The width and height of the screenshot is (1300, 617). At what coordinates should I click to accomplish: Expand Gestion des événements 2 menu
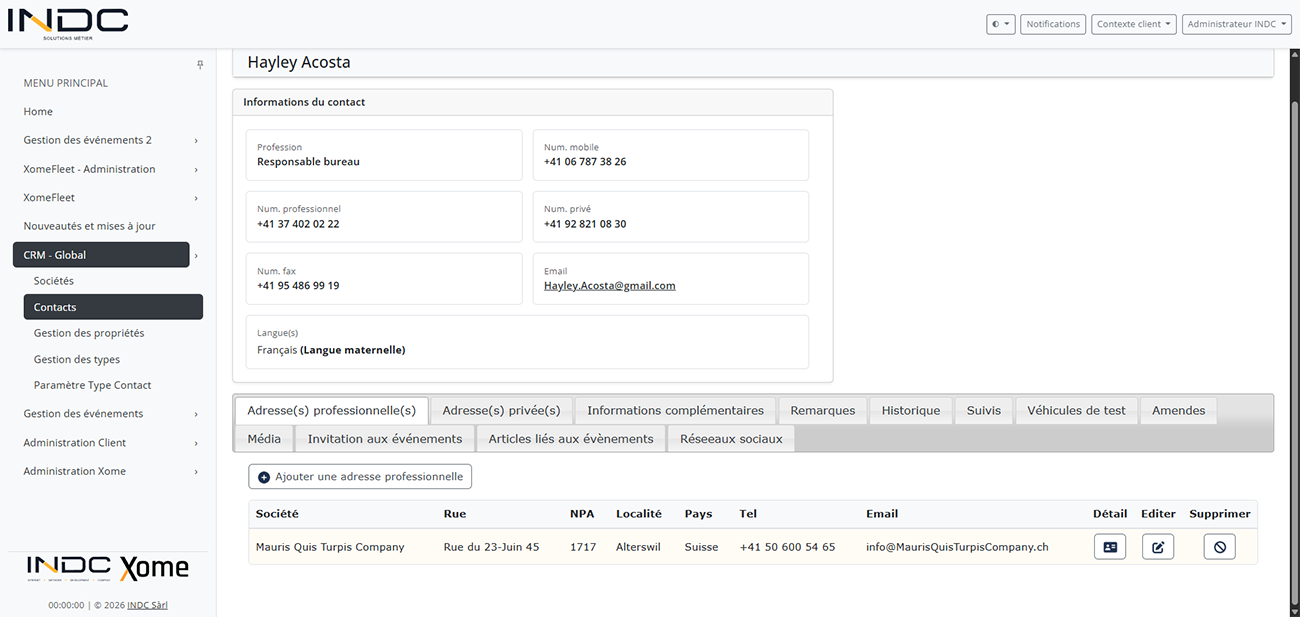click(x=108, y=140)
